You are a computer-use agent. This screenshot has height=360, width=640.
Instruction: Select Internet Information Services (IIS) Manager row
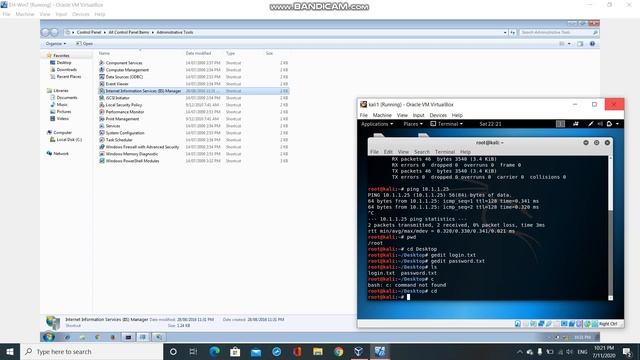(x=193, y=91)
